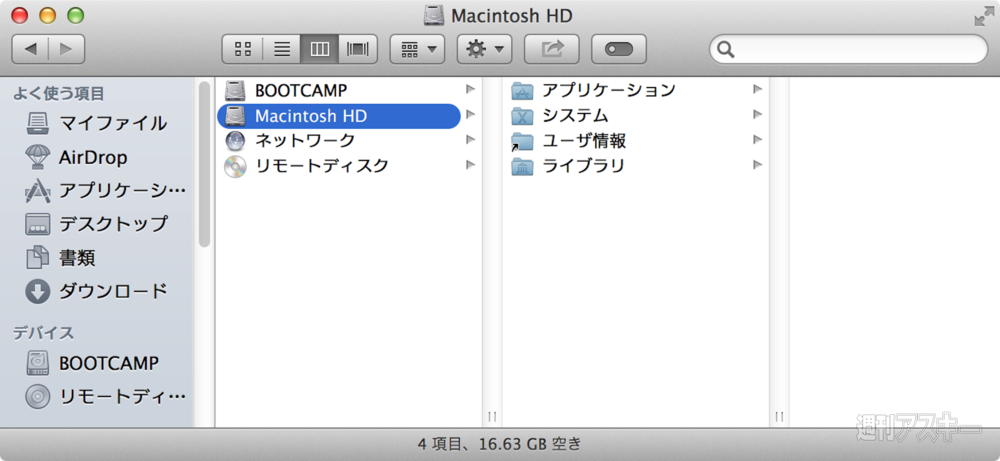Click the ユーザ情報 alias folder icon

(x=522, y=142)
